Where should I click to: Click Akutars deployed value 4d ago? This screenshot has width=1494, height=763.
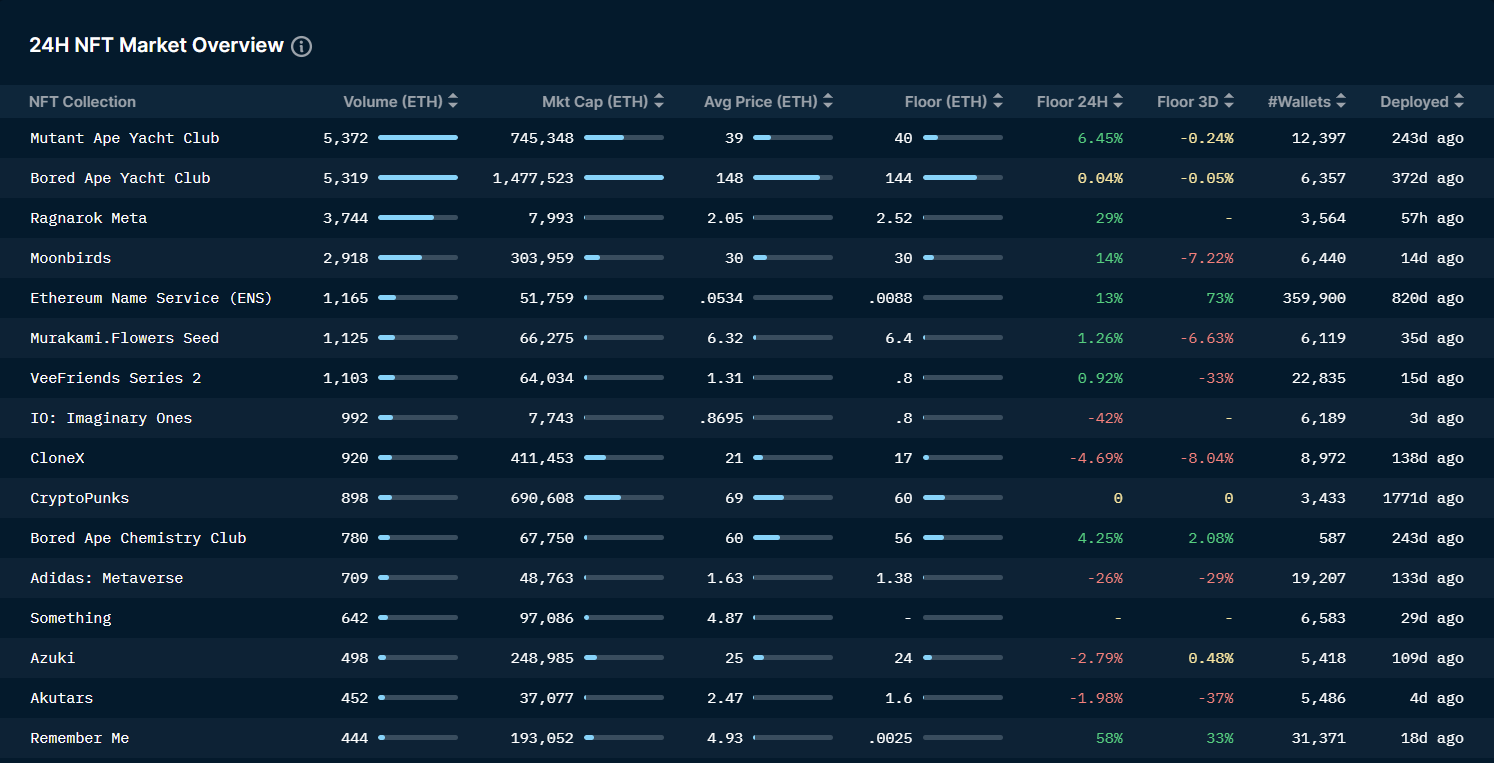coord(1436,698)
